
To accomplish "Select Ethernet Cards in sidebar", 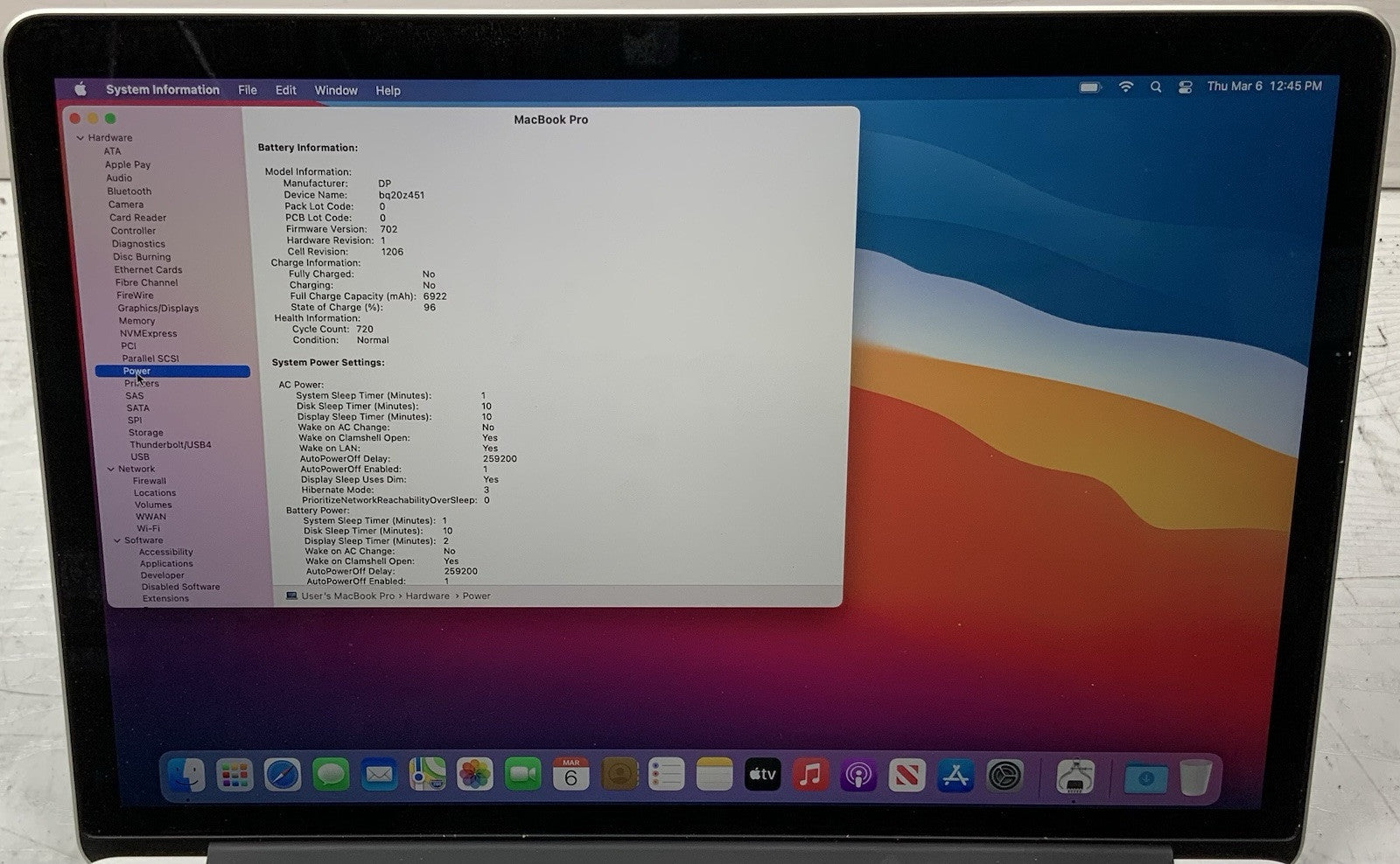I will pos(148,269).
